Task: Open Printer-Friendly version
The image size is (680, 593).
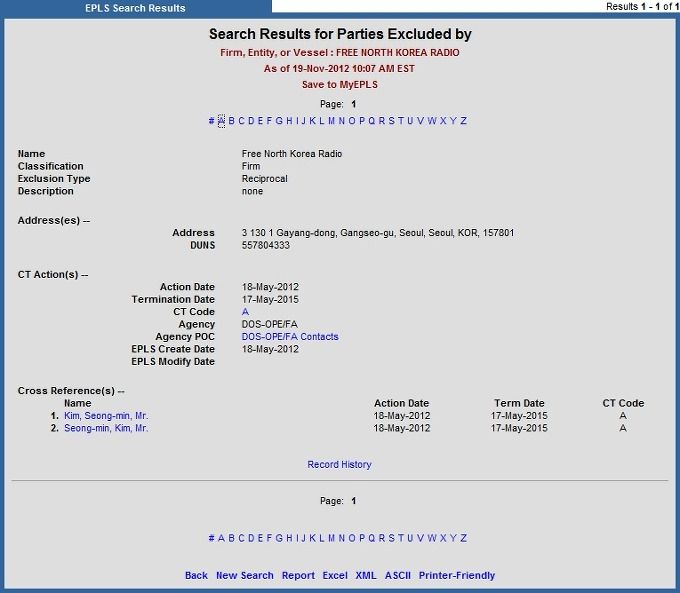Action: [x=457, y=576]
